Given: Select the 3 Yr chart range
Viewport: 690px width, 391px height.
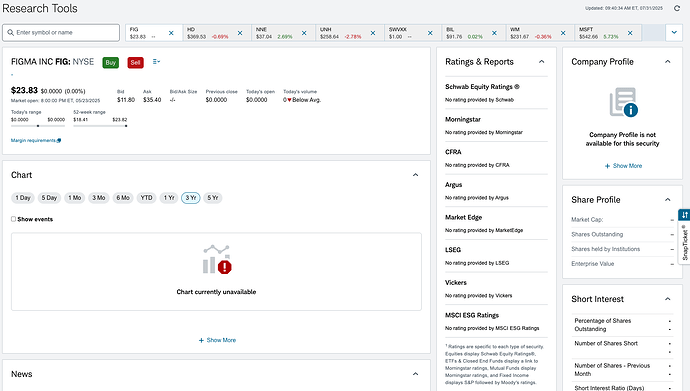Looking at the screenshot, I should [191, 198].
